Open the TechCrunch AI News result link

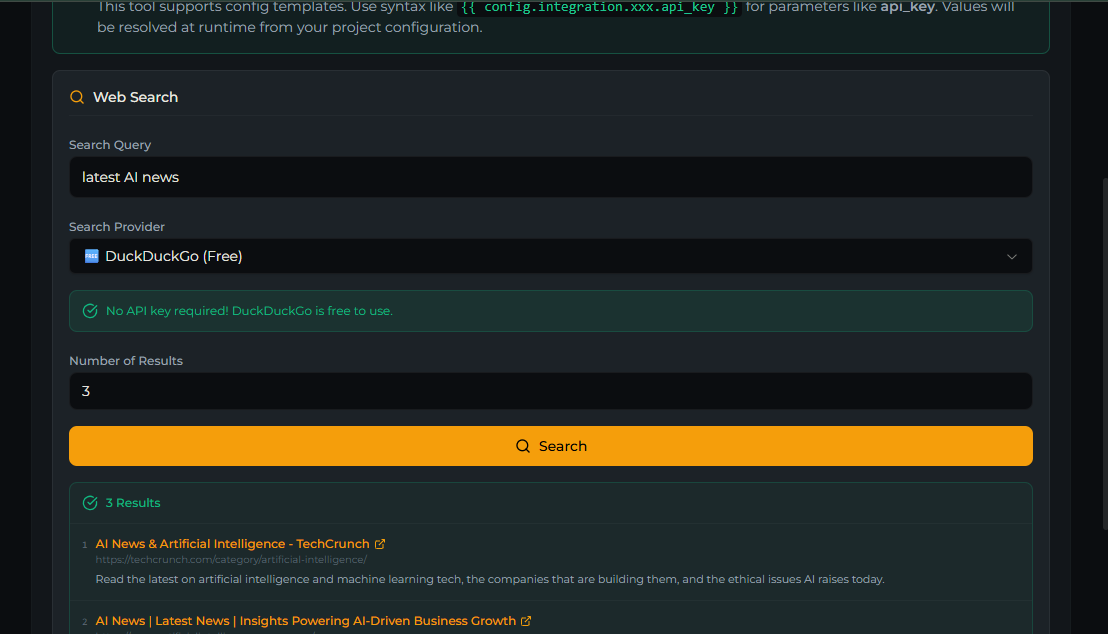coord(232,544)
